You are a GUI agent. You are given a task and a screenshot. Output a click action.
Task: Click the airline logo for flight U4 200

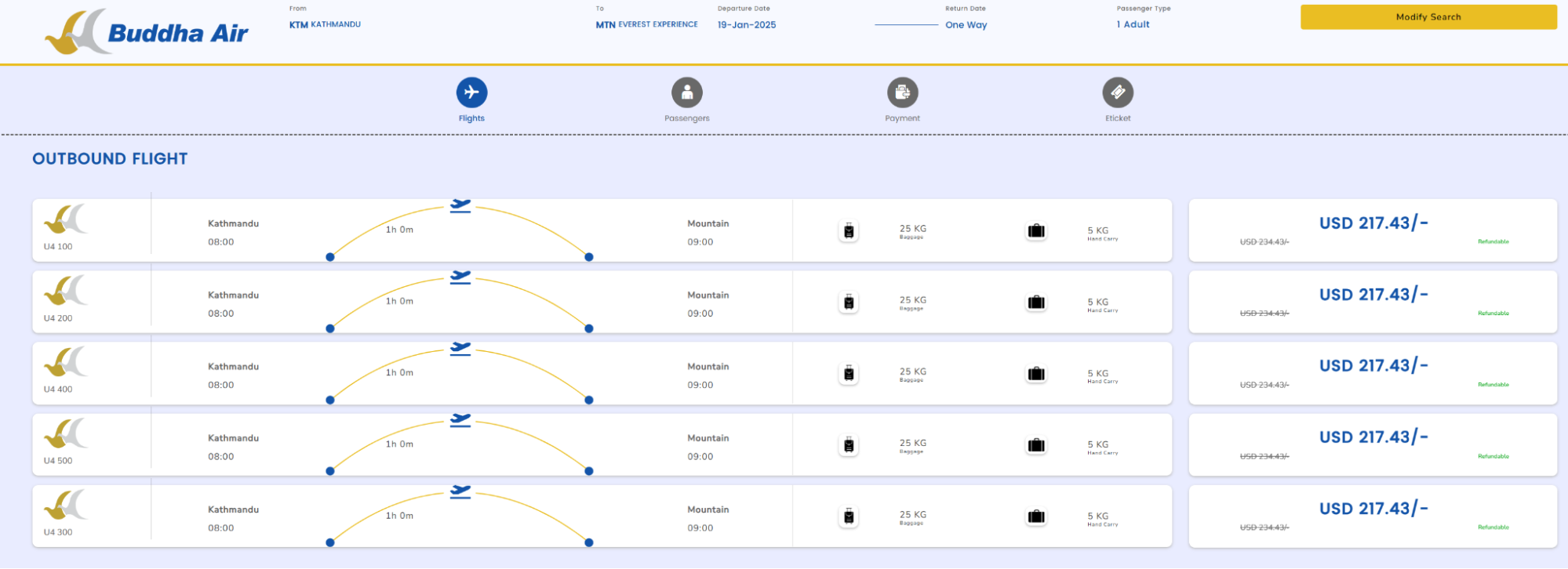(x=65, y=291)
